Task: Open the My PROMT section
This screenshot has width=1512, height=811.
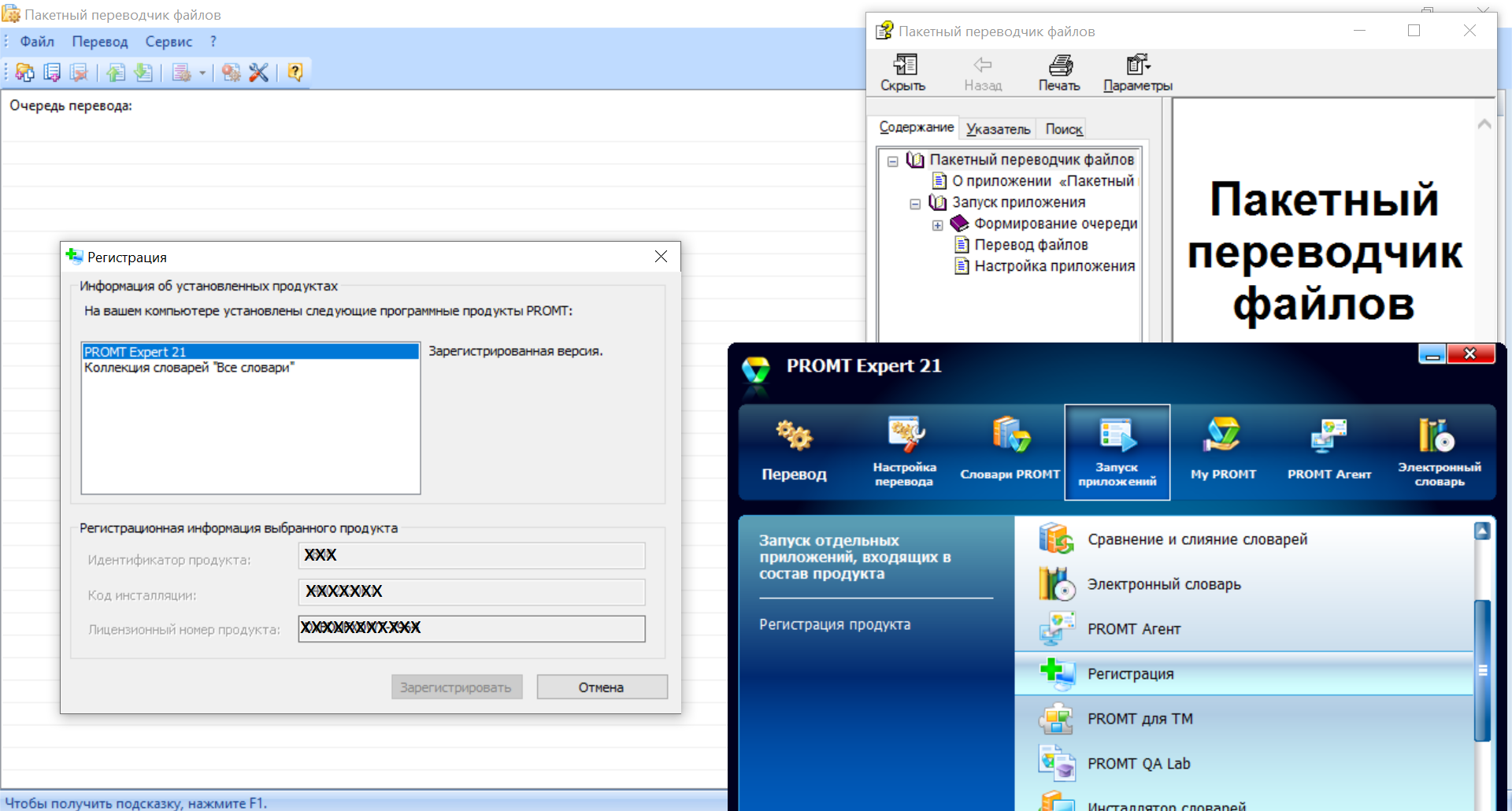Action: [x=1223, y=452]
